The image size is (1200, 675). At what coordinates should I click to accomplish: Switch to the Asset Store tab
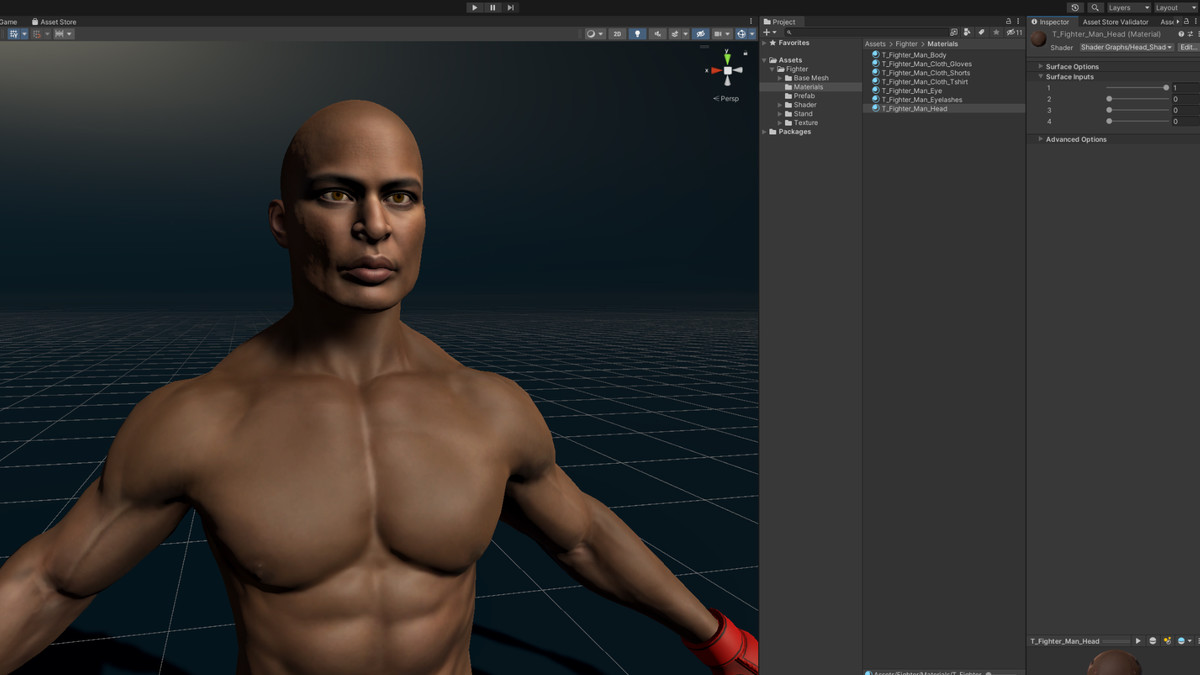(54, 22)
